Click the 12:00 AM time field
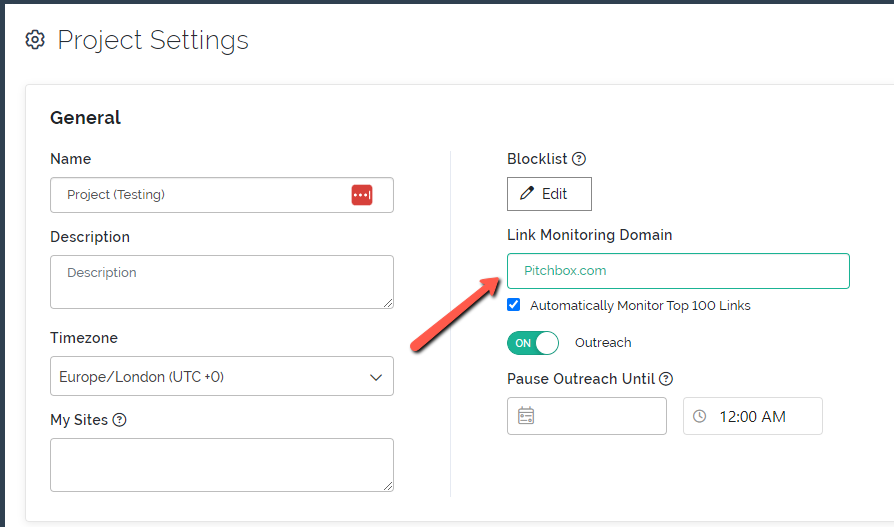The width and height of the screenshot is (894, 527). [753, 416]
